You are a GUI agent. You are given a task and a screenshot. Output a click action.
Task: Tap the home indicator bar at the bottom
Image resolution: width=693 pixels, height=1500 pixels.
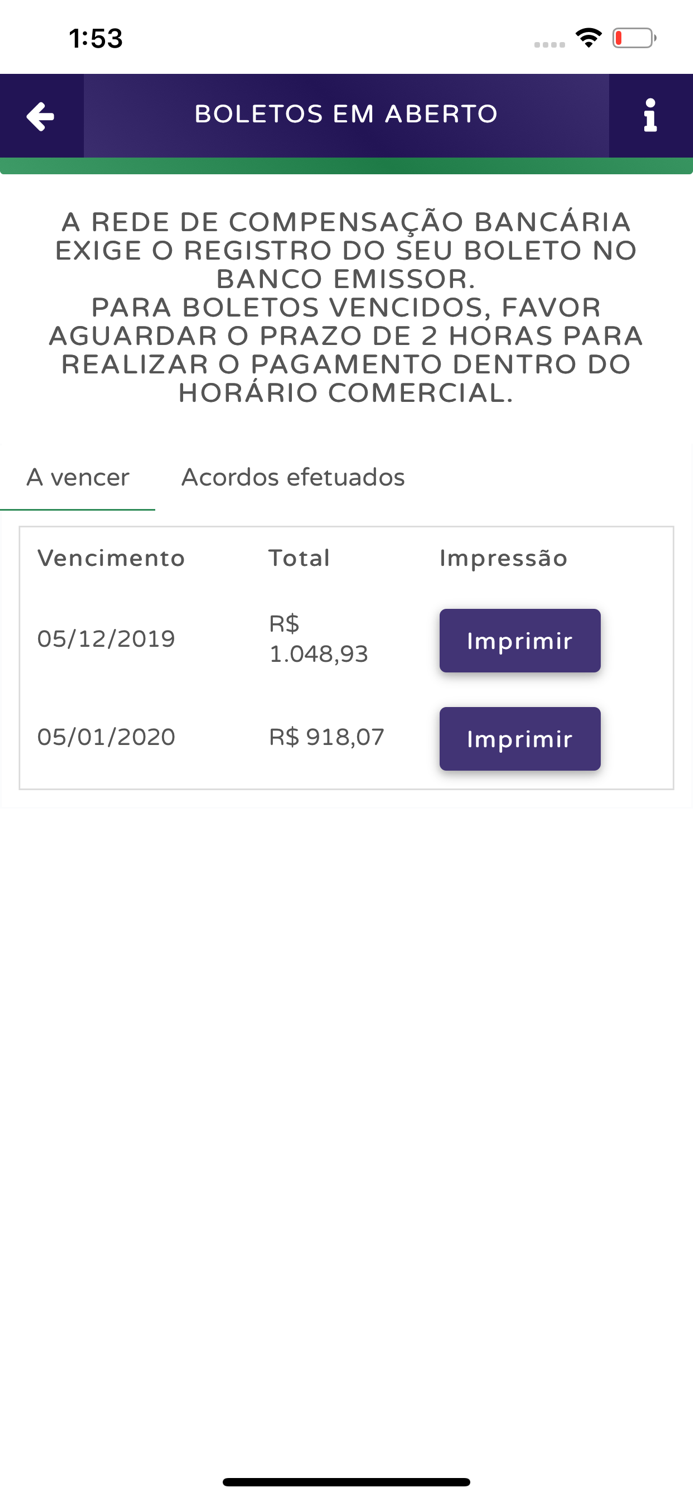[x=346, y=1481]
